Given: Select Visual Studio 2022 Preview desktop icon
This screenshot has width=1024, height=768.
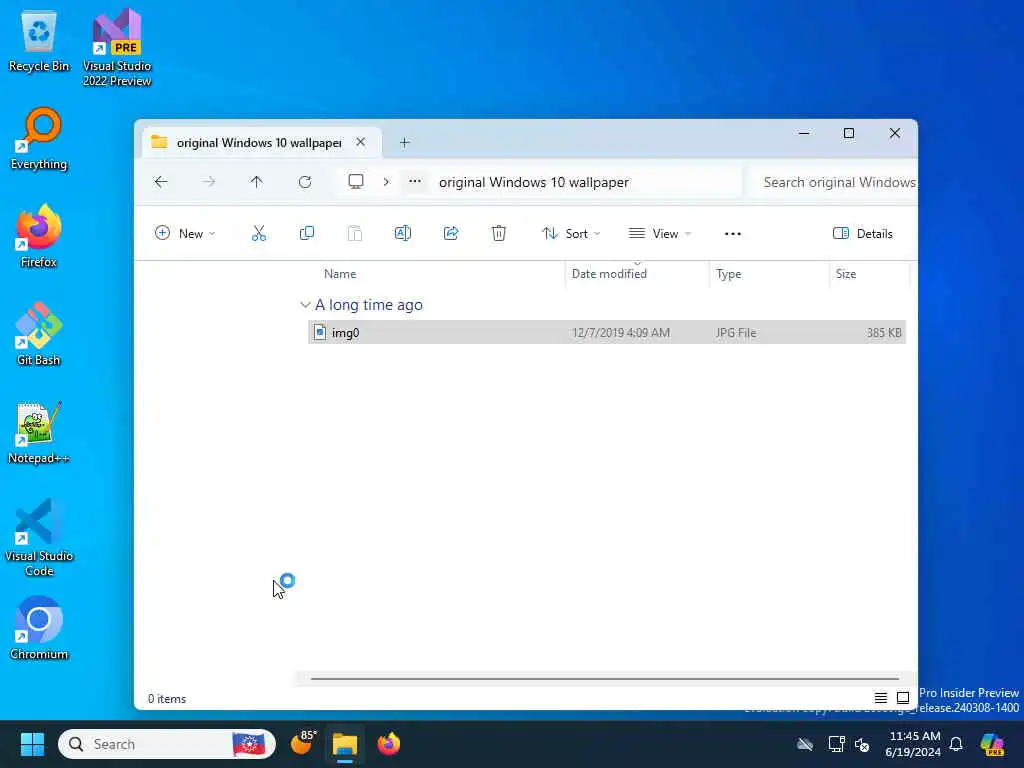Looking at the screenshot, I should pyautogui.click(x=117, y=49).
